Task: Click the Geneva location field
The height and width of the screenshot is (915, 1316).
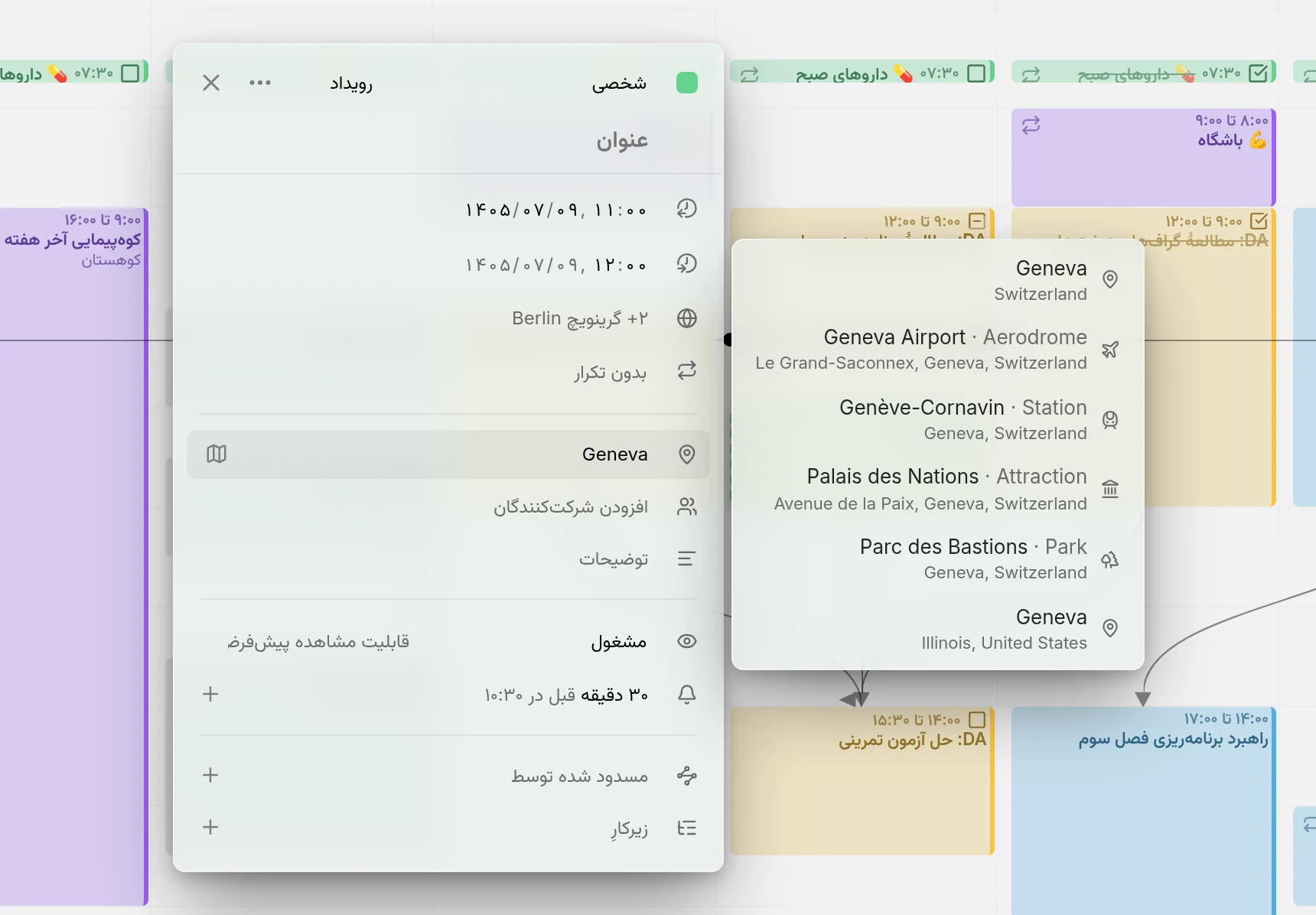Action: 448,454
